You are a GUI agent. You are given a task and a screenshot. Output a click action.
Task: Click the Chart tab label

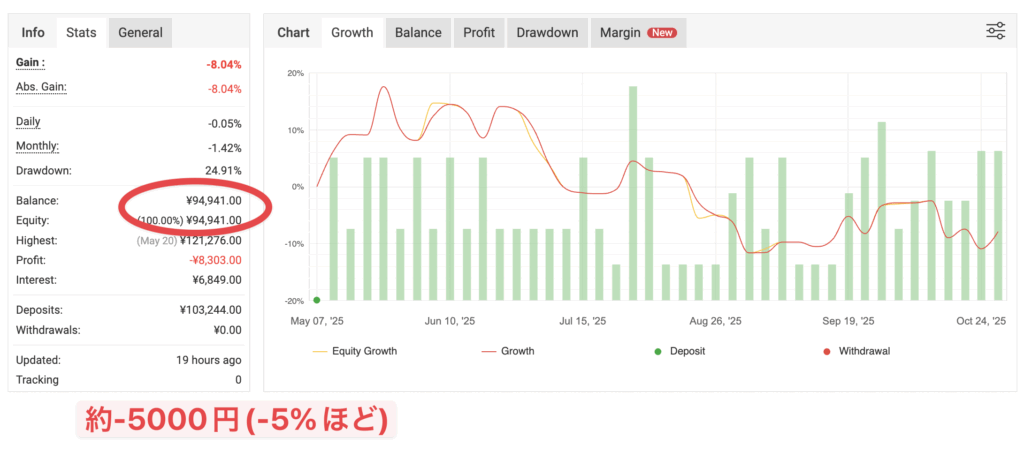293,32
